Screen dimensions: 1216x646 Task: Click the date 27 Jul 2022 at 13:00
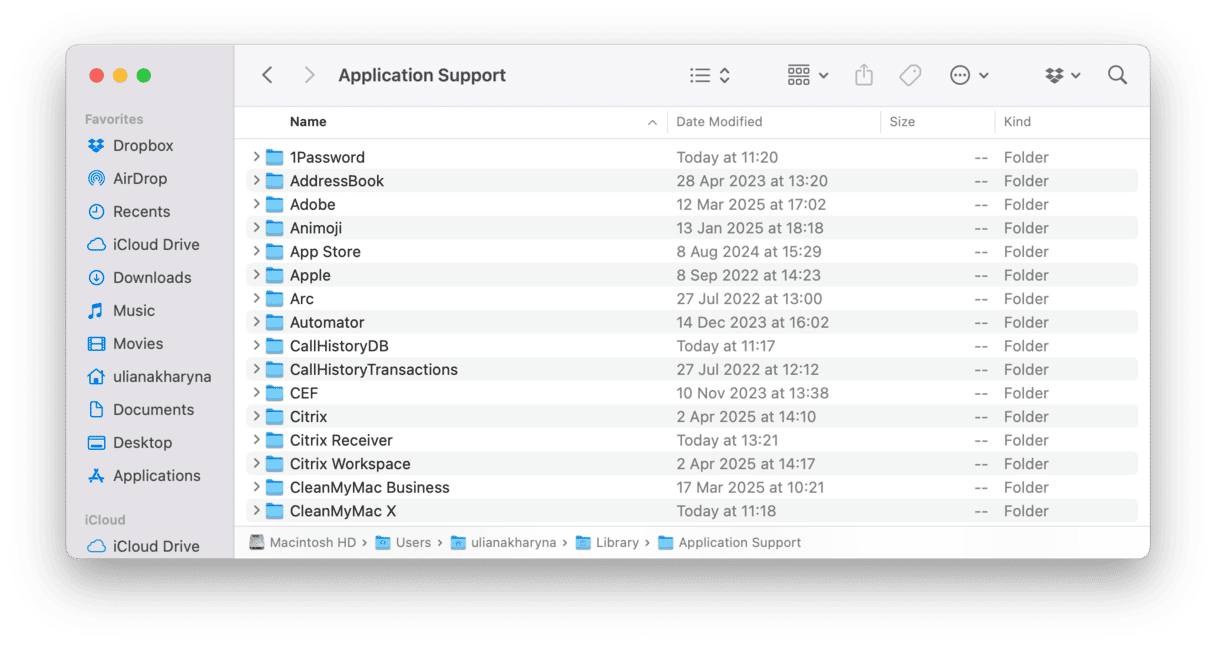749,299
